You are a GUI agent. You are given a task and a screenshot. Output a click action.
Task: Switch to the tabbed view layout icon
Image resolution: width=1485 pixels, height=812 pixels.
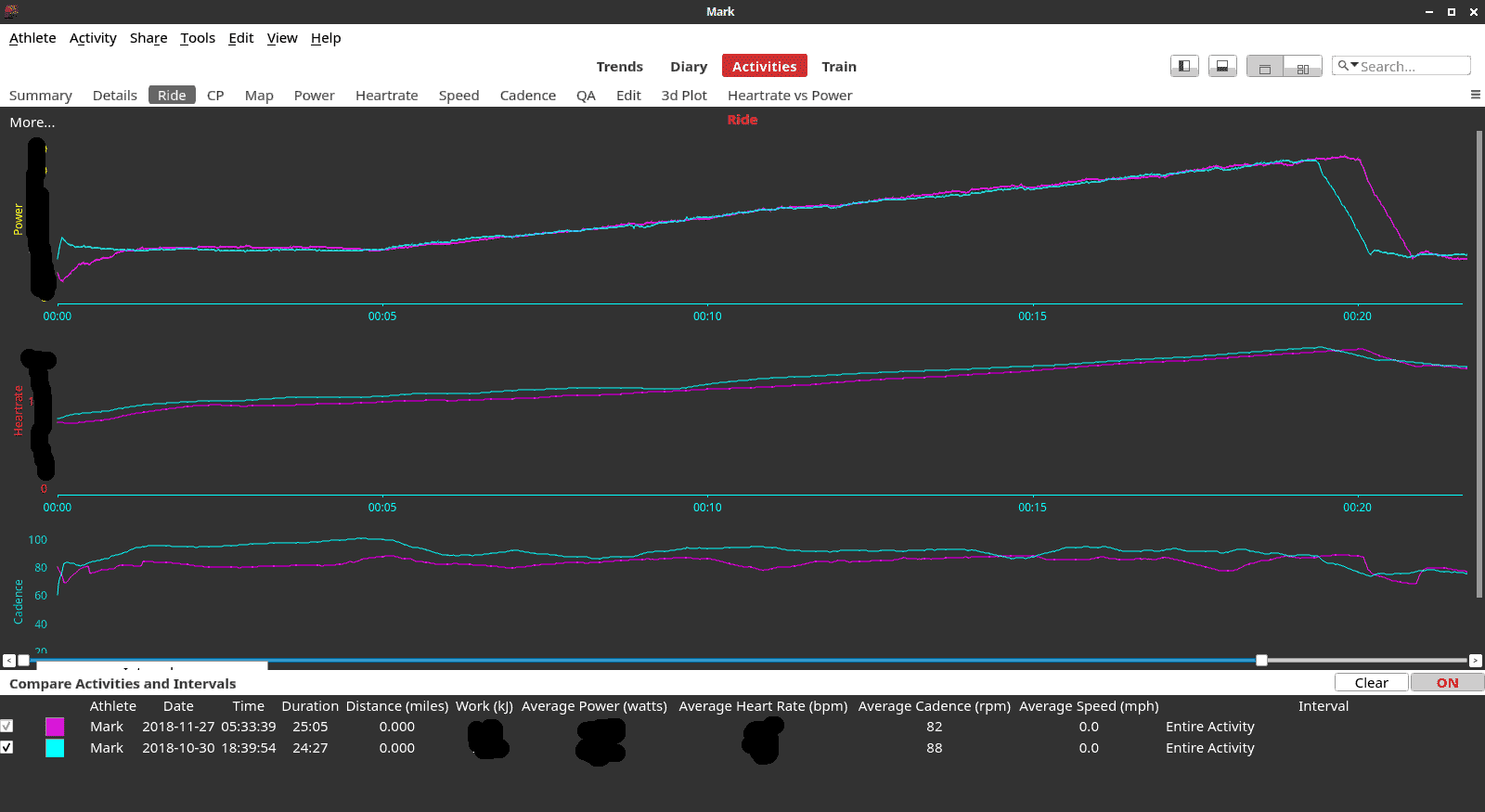tap(1264, 68)
